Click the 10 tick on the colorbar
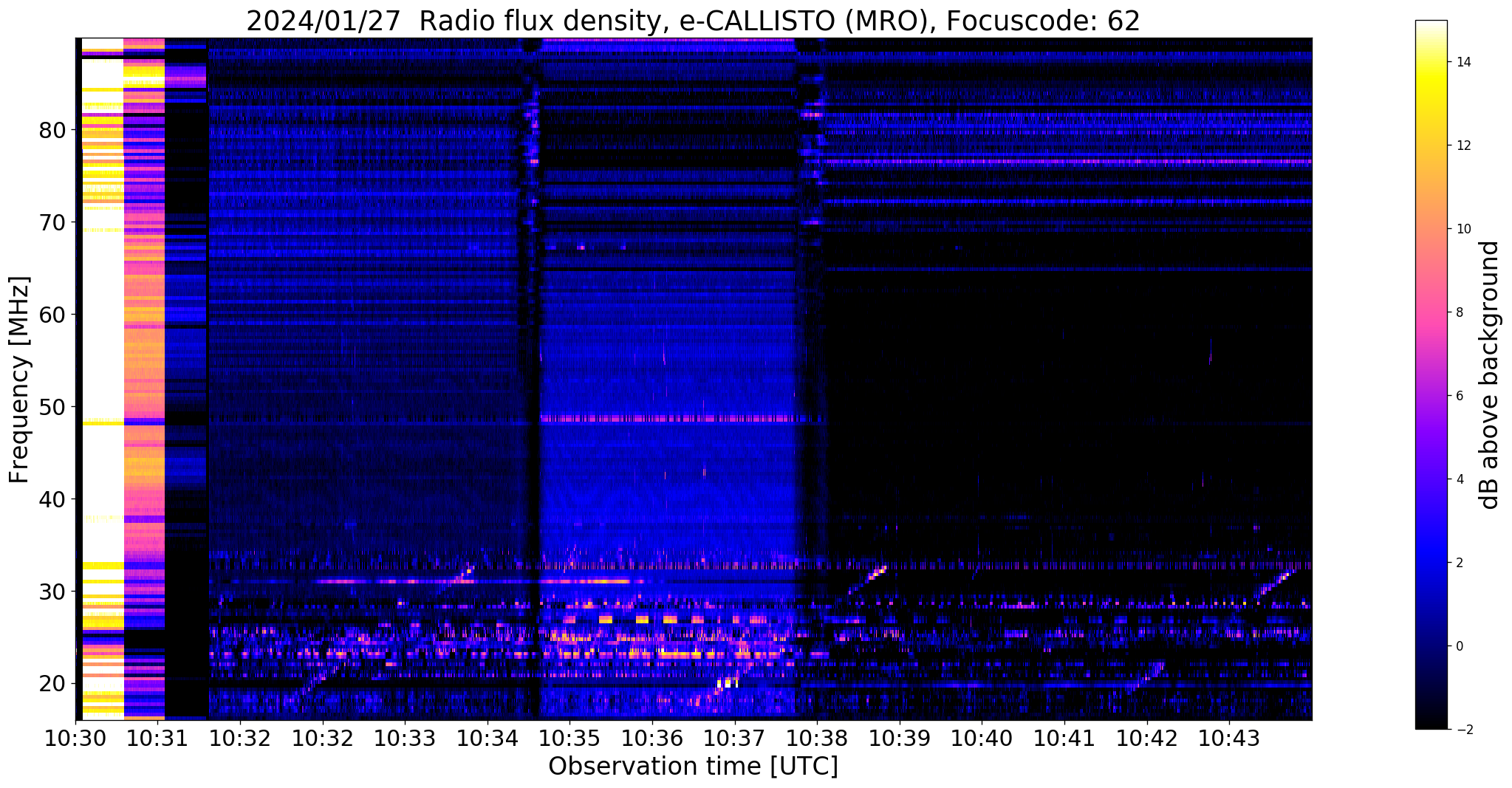Image resolution: width=1512 pixels, height=788 pixels. tap(1462, 229)
